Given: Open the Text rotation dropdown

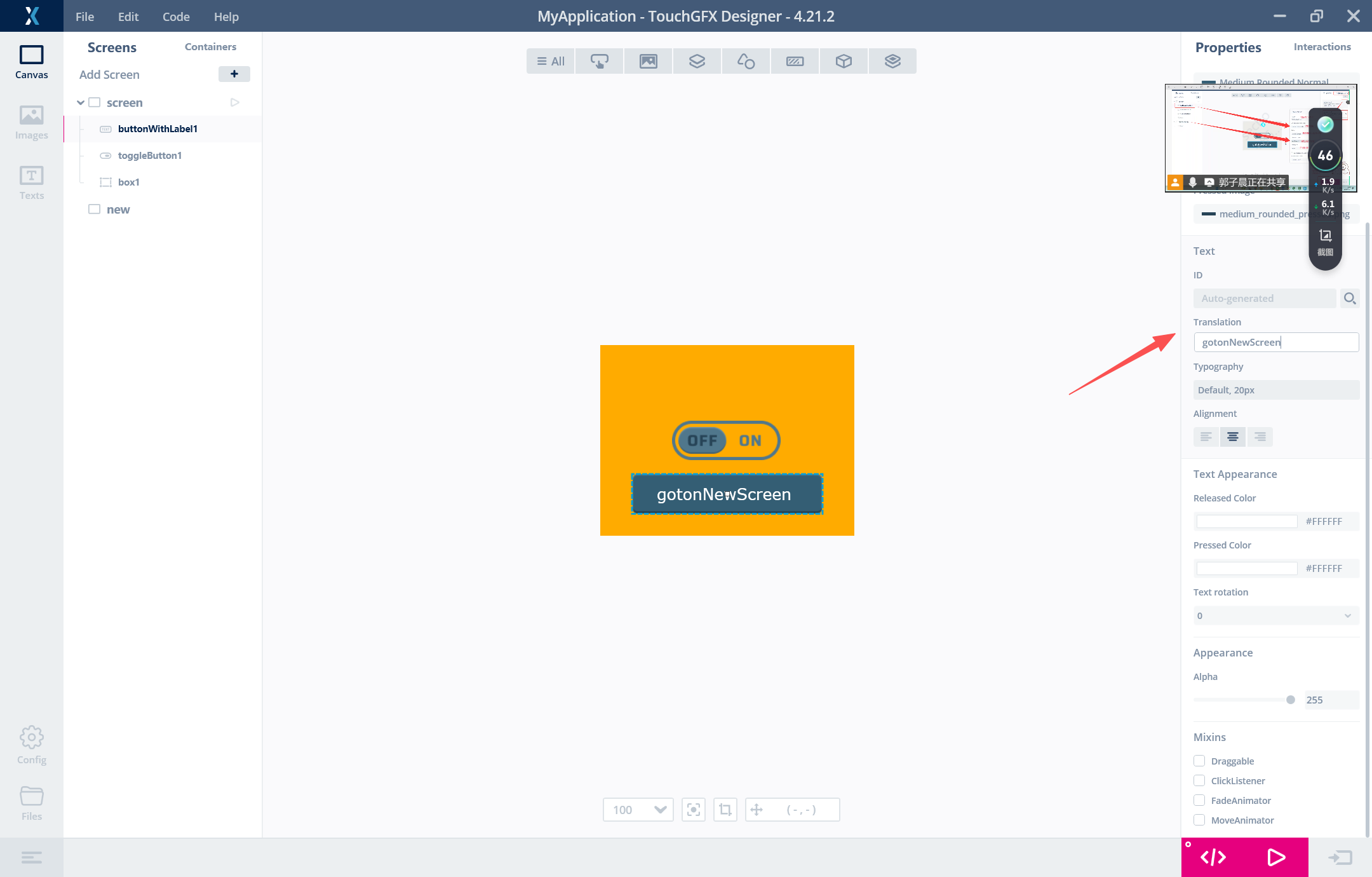Looking at the screenshot, I should (x=1275, y=615).
